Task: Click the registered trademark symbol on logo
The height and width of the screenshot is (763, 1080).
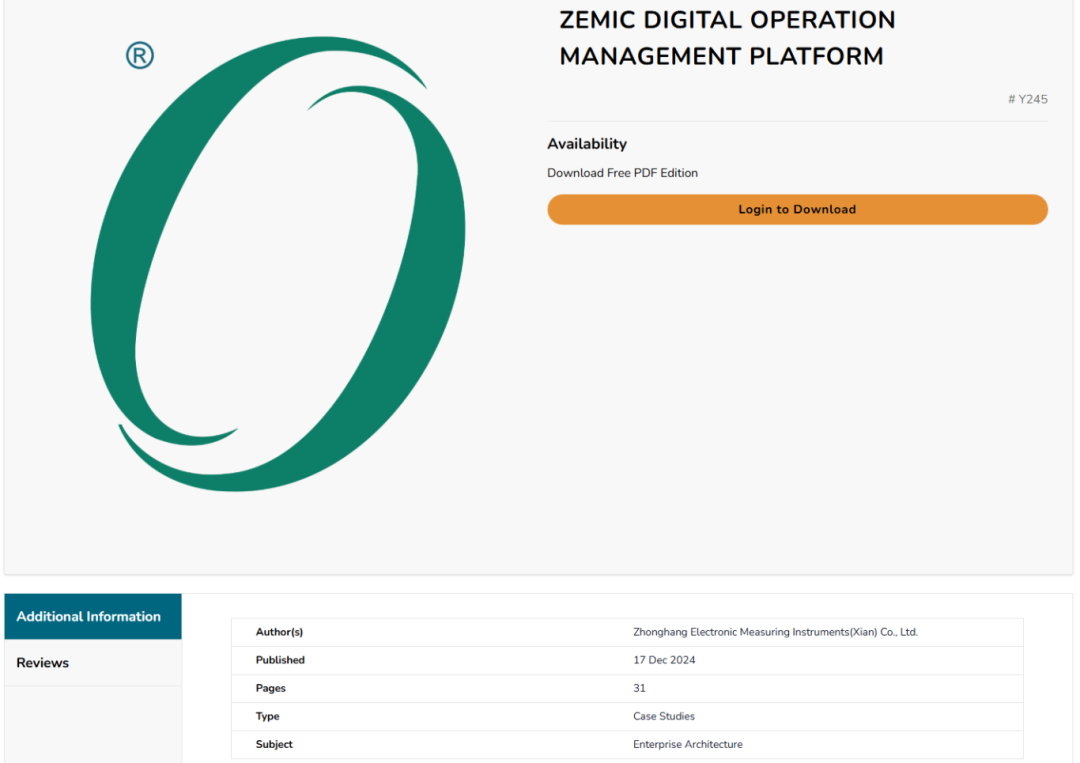Action: 140,55
